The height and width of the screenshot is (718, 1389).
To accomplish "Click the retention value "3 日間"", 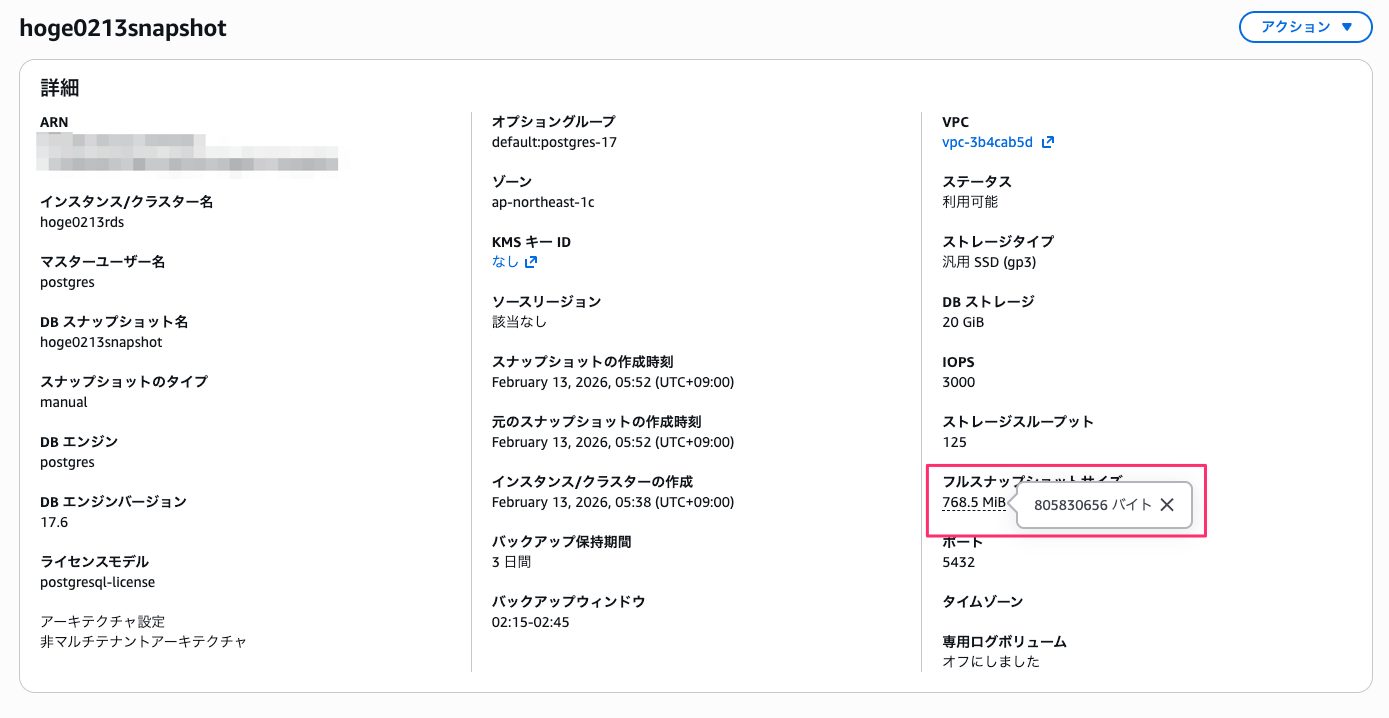I will [511, 562].
